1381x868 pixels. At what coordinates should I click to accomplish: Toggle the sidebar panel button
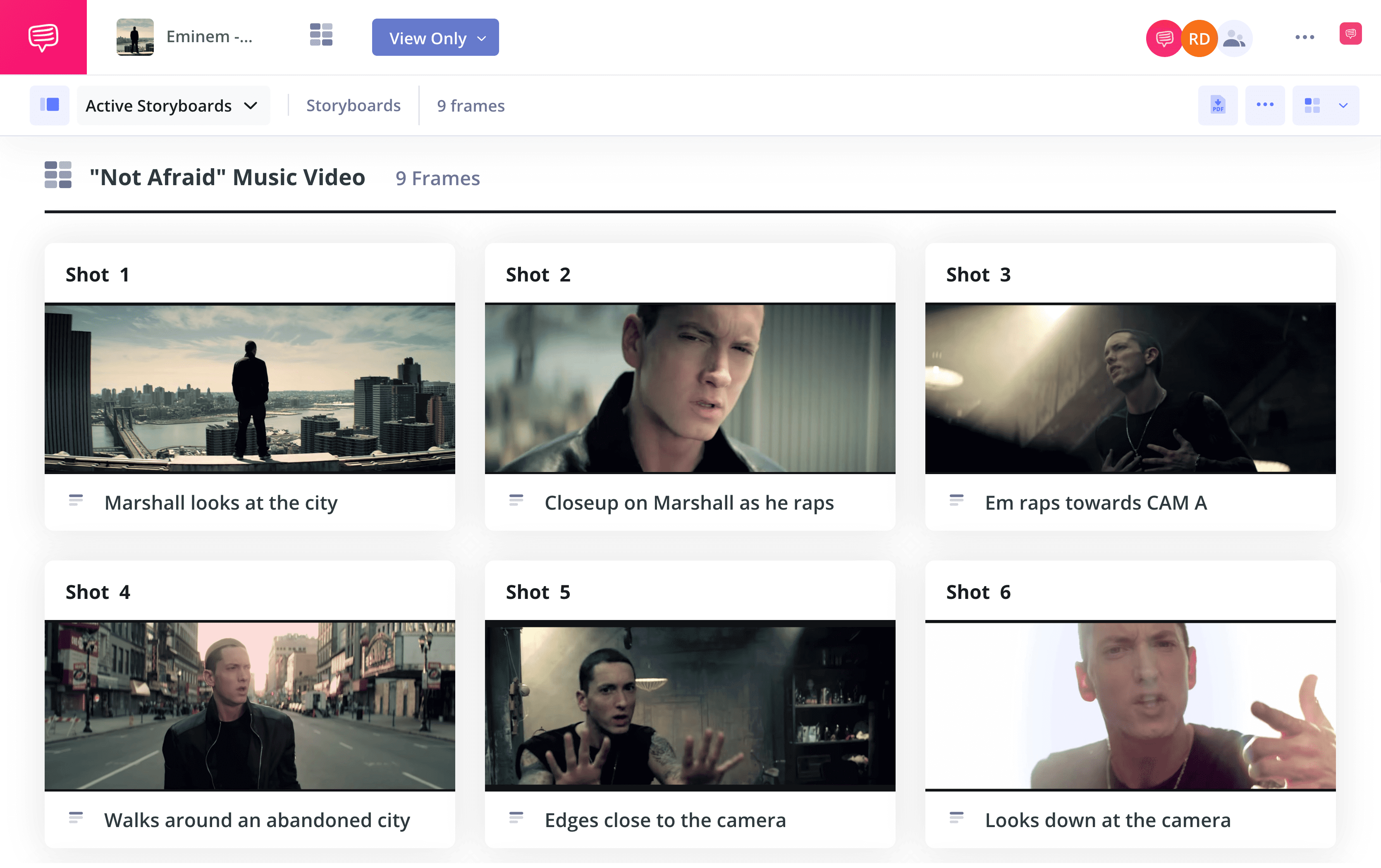[x=50, y=105]
